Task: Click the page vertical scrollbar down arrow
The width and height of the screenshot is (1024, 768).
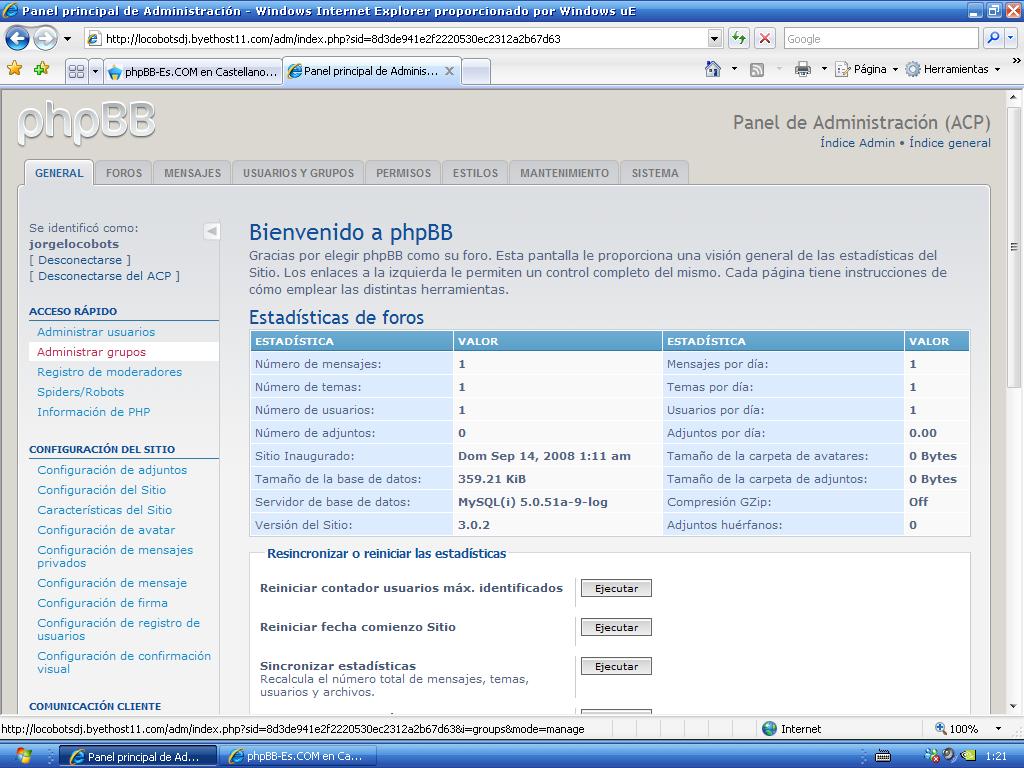Action: (1014, 706)
